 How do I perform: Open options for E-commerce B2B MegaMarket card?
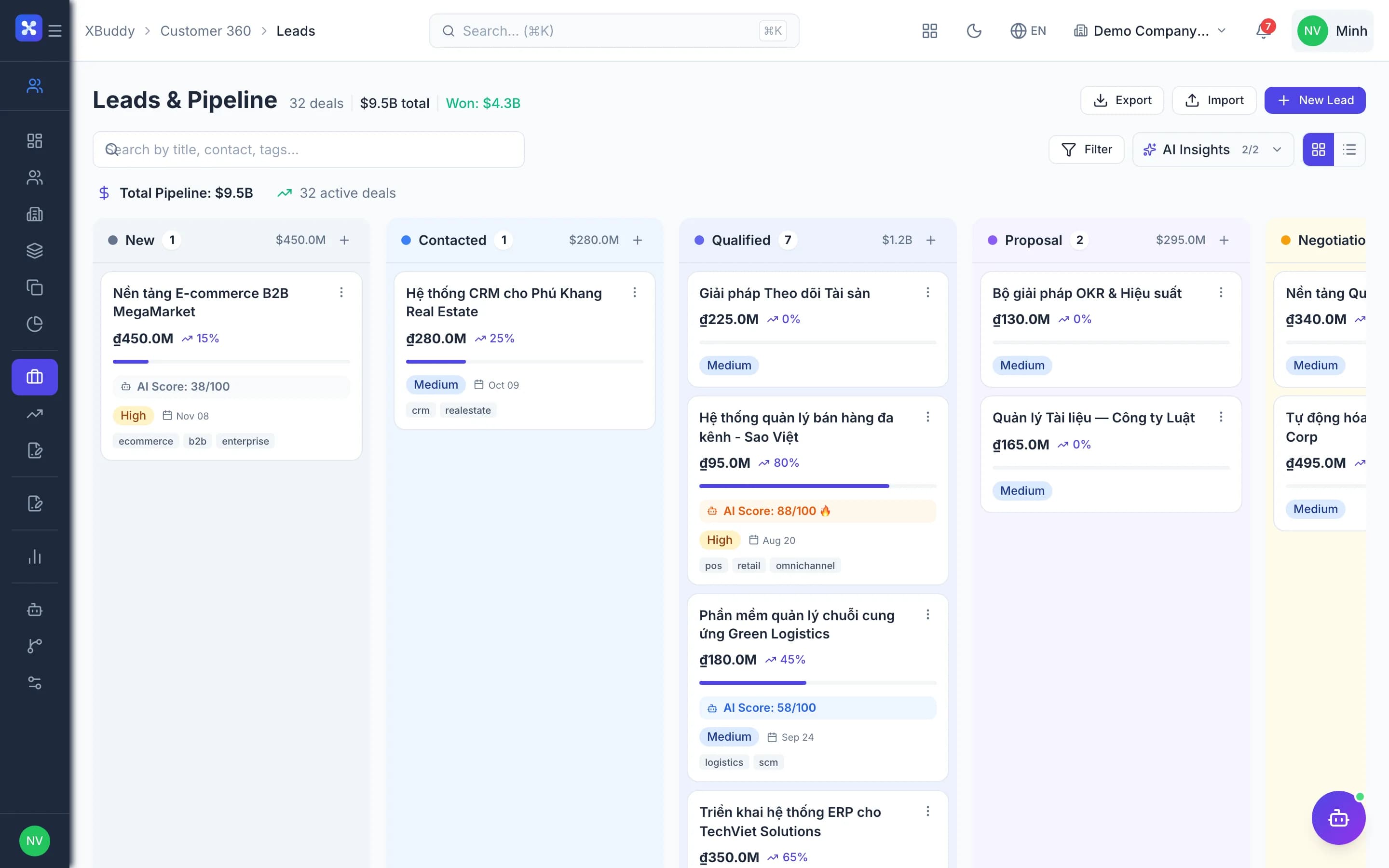coord(341,292)
